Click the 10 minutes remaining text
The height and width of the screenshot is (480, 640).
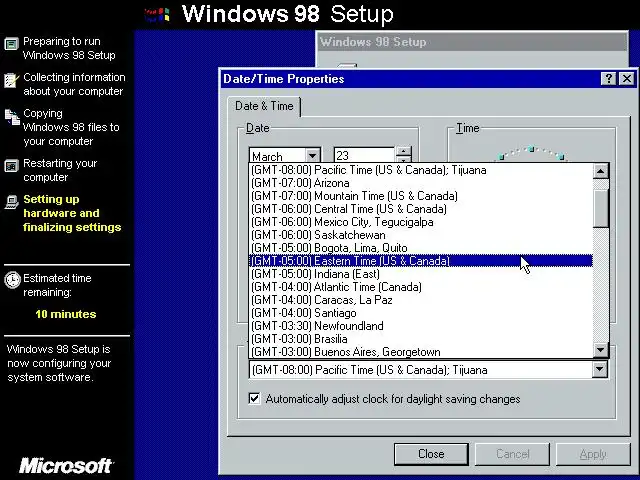(x=66, y=314)
